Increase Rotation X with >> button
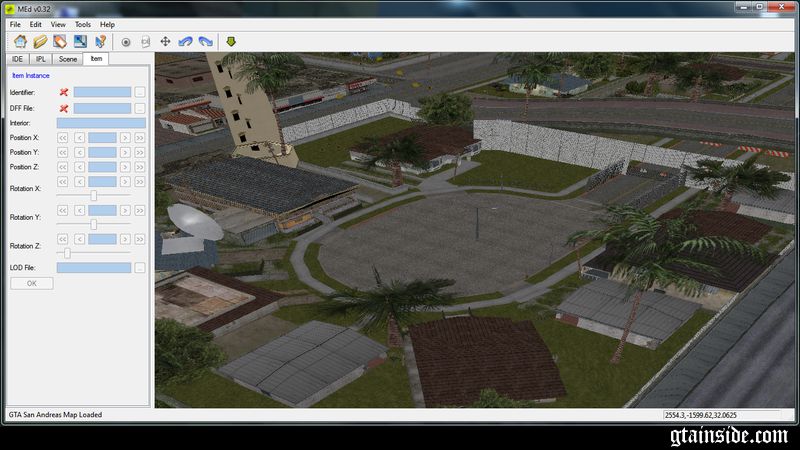Viewport: 800px width, 450px height. pos(140,182)
